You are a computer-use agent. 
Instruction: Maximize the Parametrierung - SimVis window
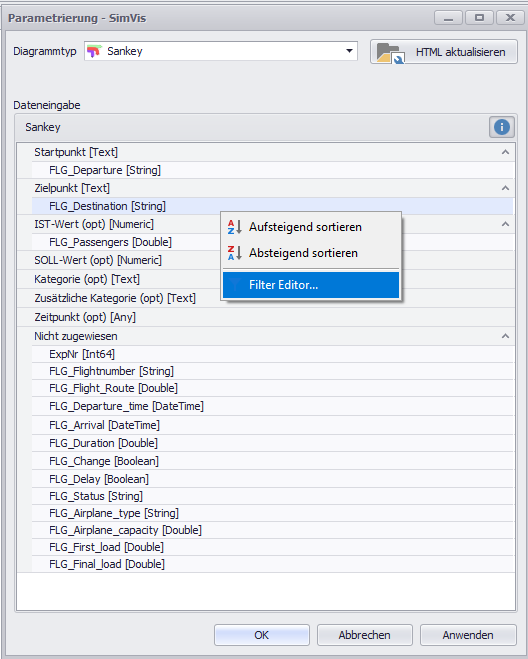pos(479,18)
